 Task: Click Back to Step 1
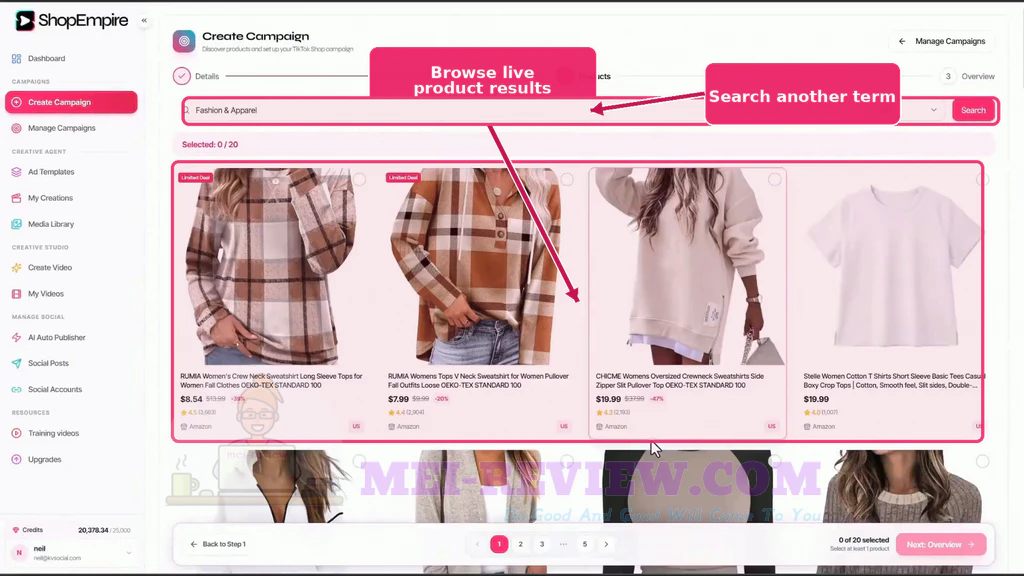218,544
